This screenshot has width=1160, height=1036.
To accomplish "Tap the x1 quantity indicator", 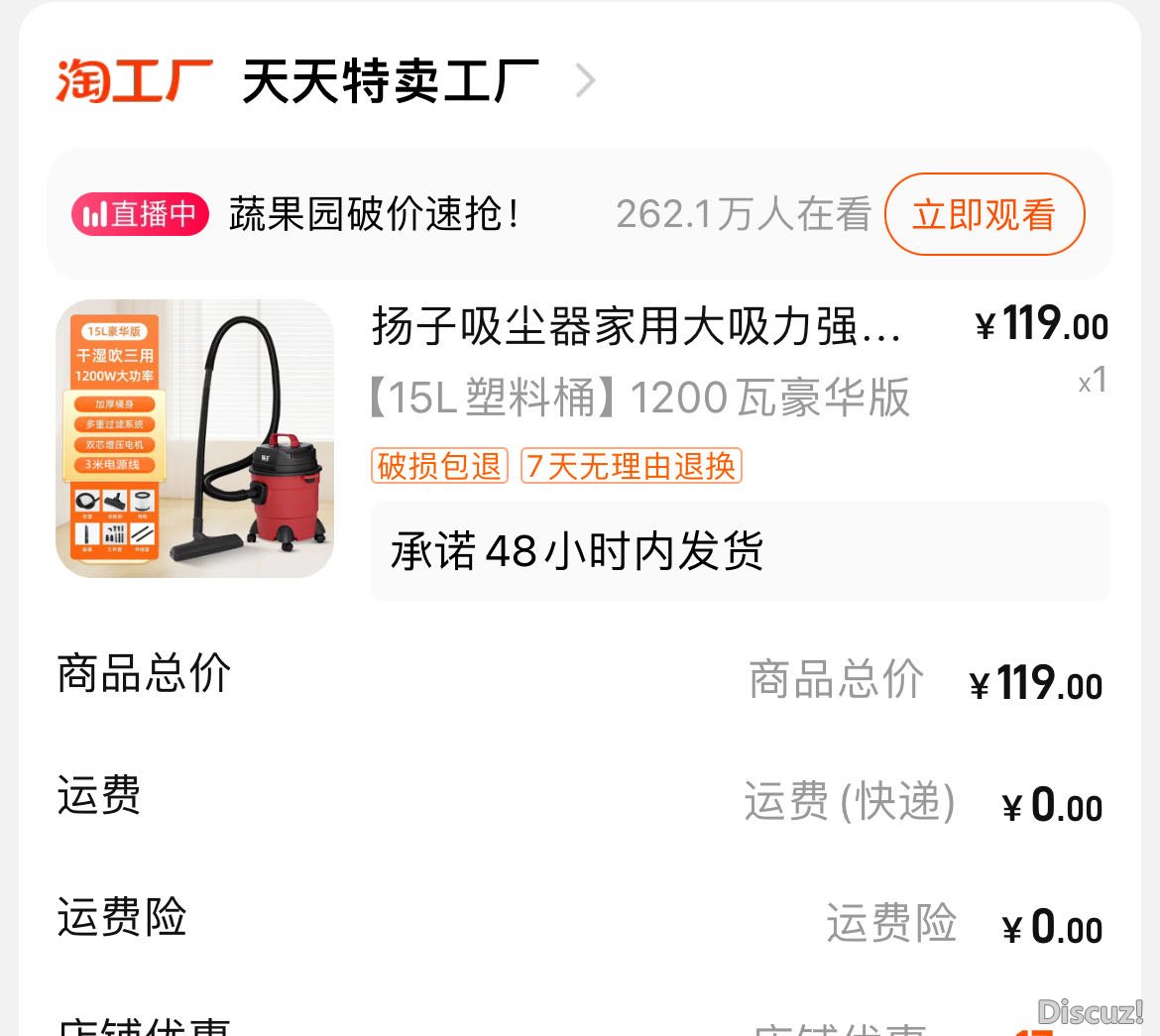I will coord(1093,381).
